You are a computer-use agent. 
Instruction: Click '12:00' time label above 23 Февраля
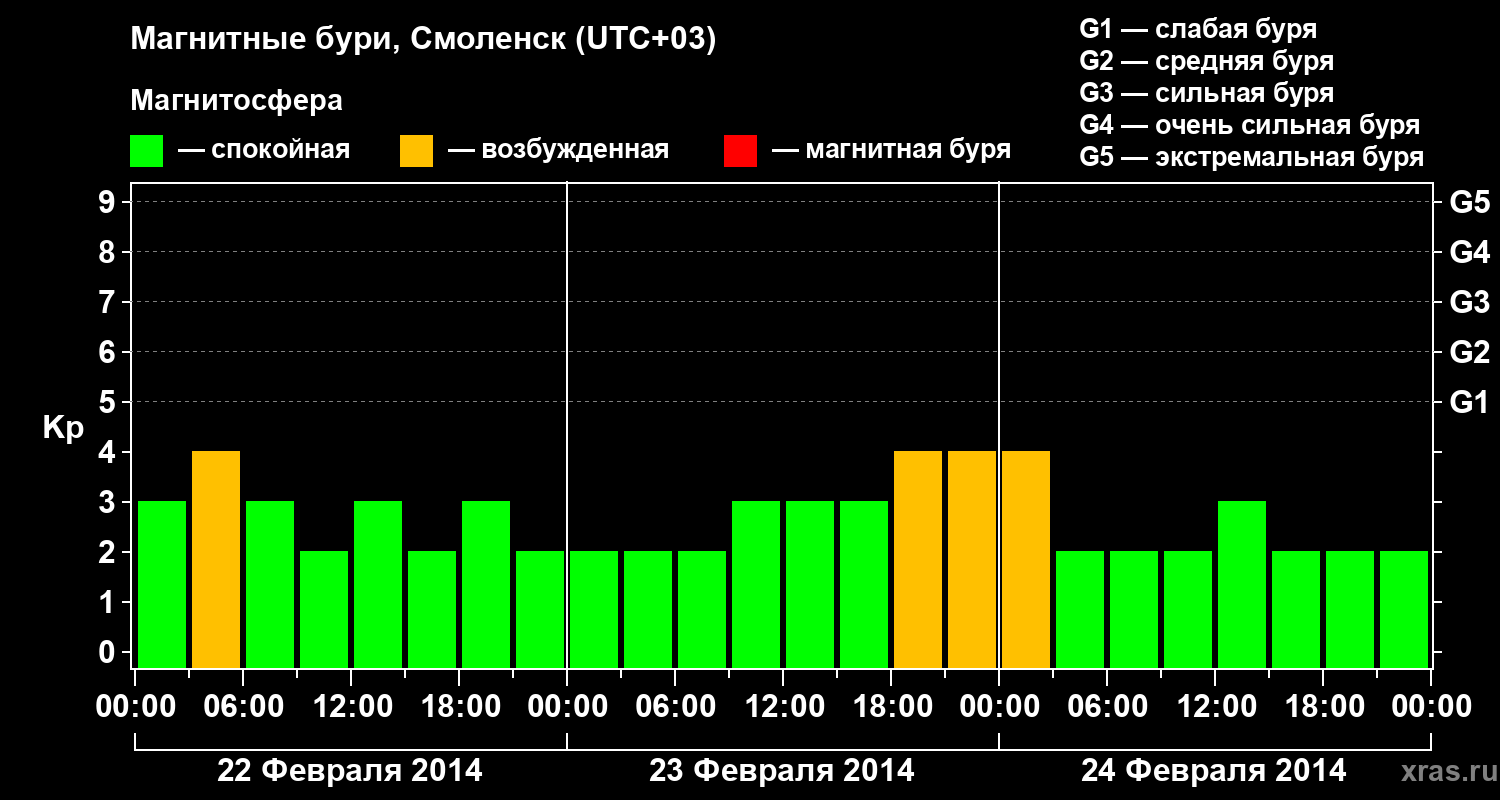pyautogui.click(x=783, y=707)
